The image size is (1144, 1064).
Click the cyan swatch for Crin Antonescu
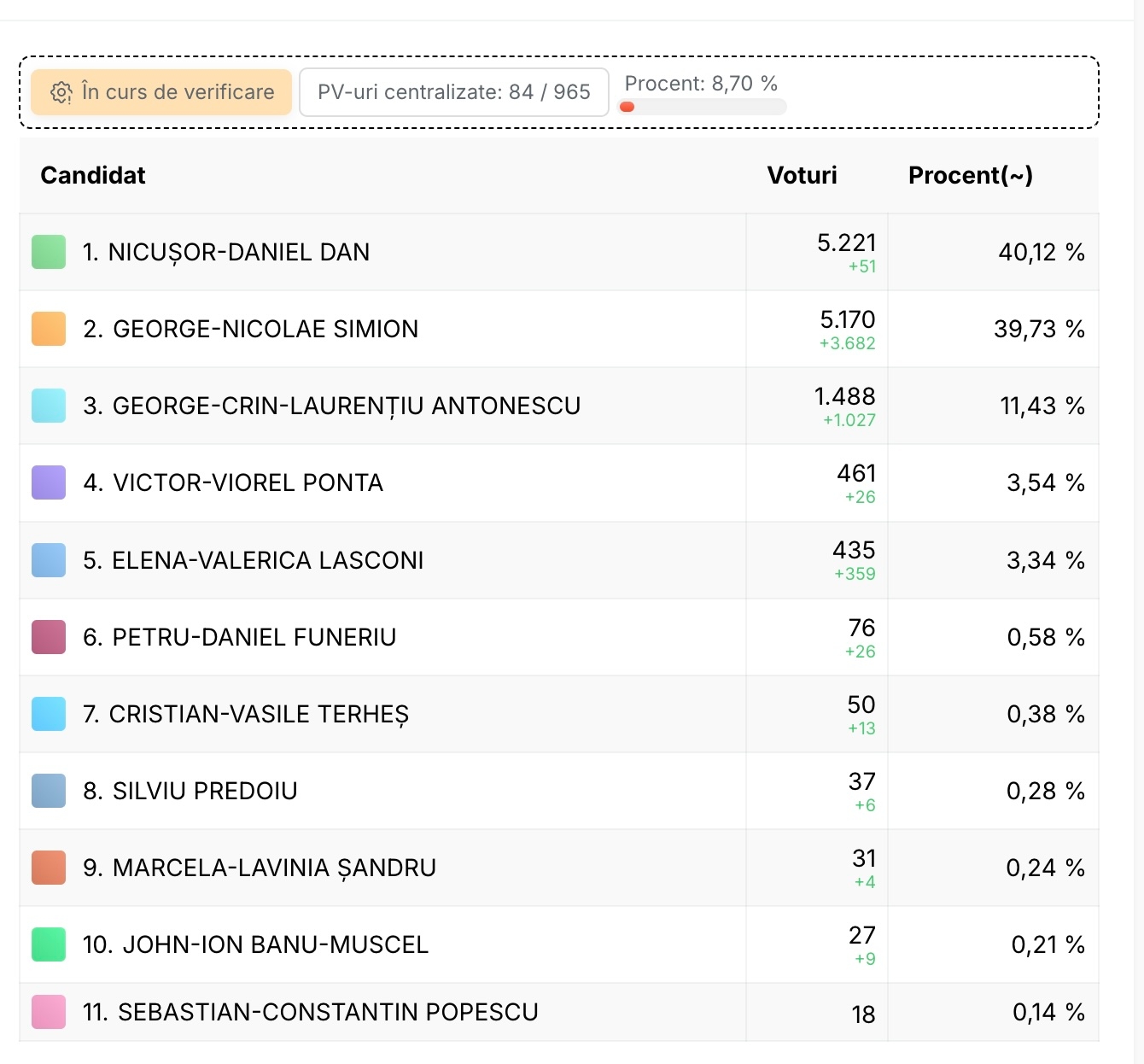click(49, 406)
